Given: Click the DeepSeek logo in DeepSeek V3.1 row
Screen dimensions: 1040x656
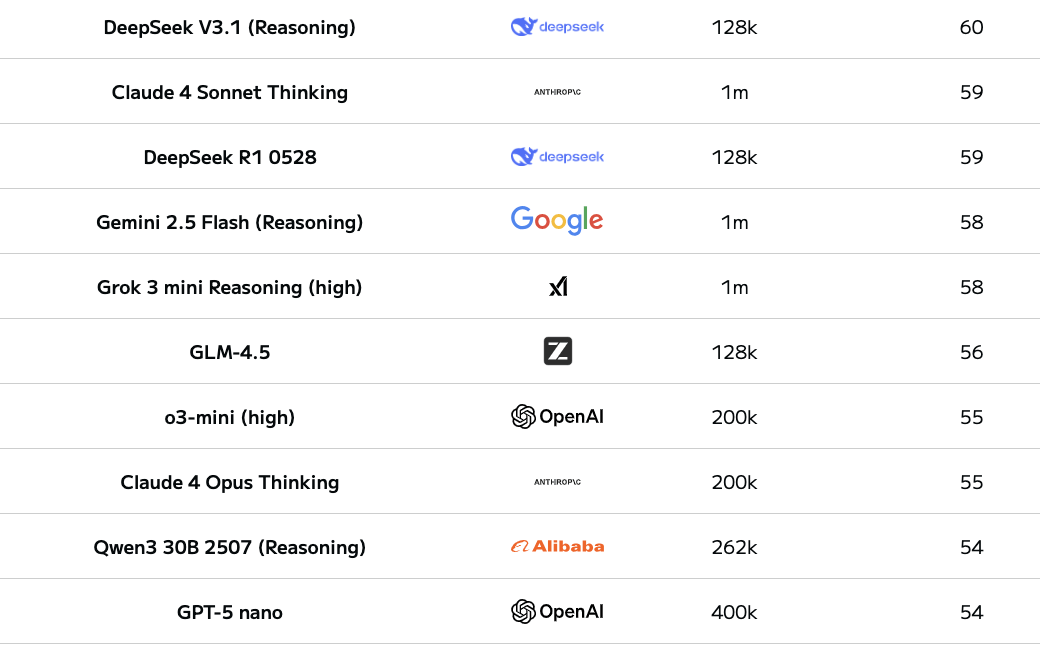Looking at the screenshot, I should [x=557, y=27].
